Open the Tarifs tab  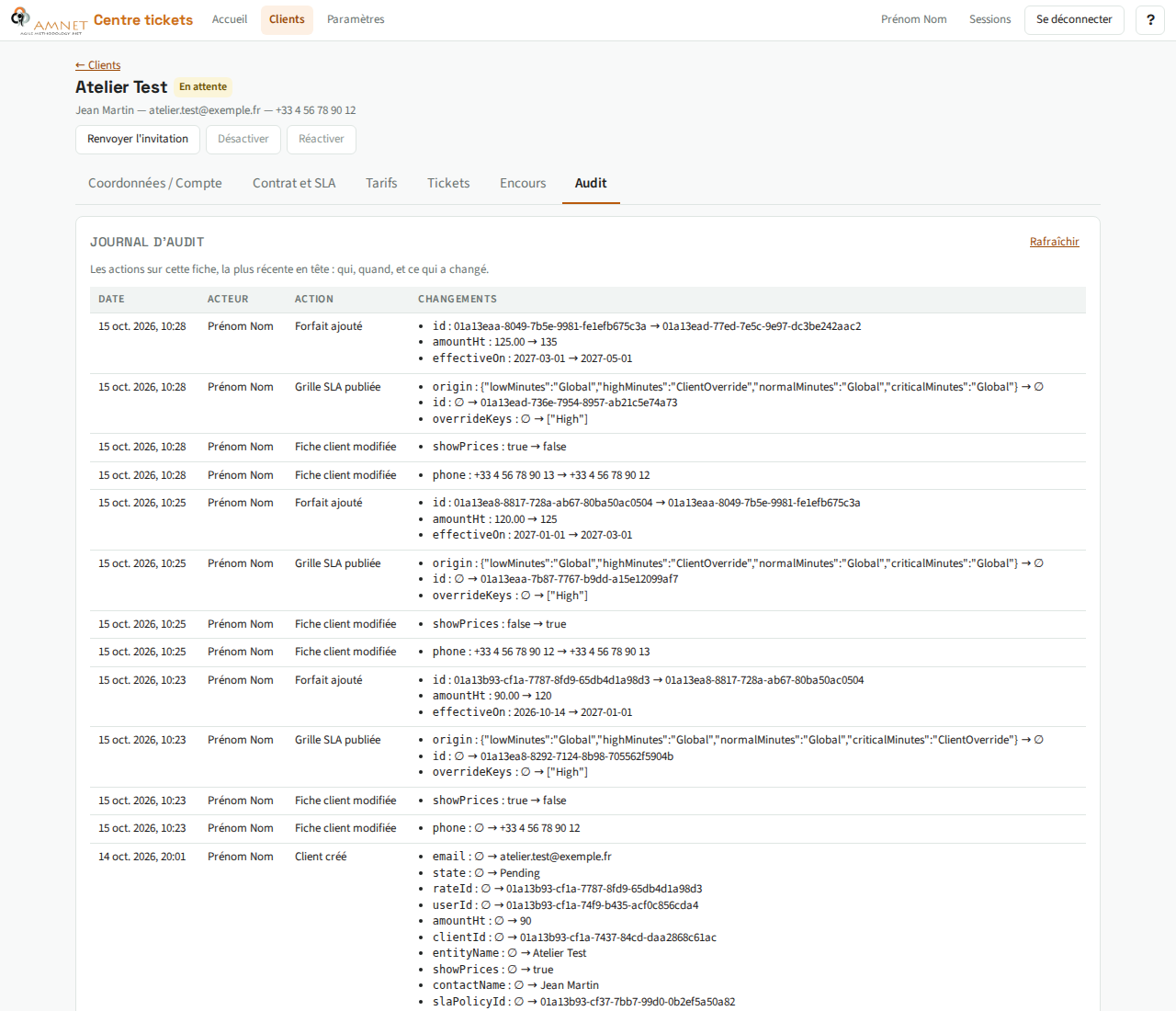pyautogui.click(x=381, y=184)
